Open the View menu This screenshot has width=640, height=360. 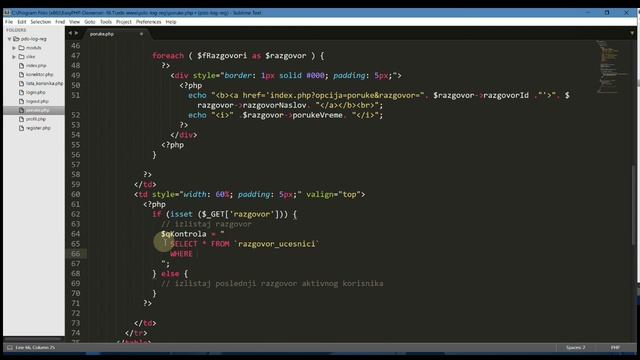(x=75, y=22)
